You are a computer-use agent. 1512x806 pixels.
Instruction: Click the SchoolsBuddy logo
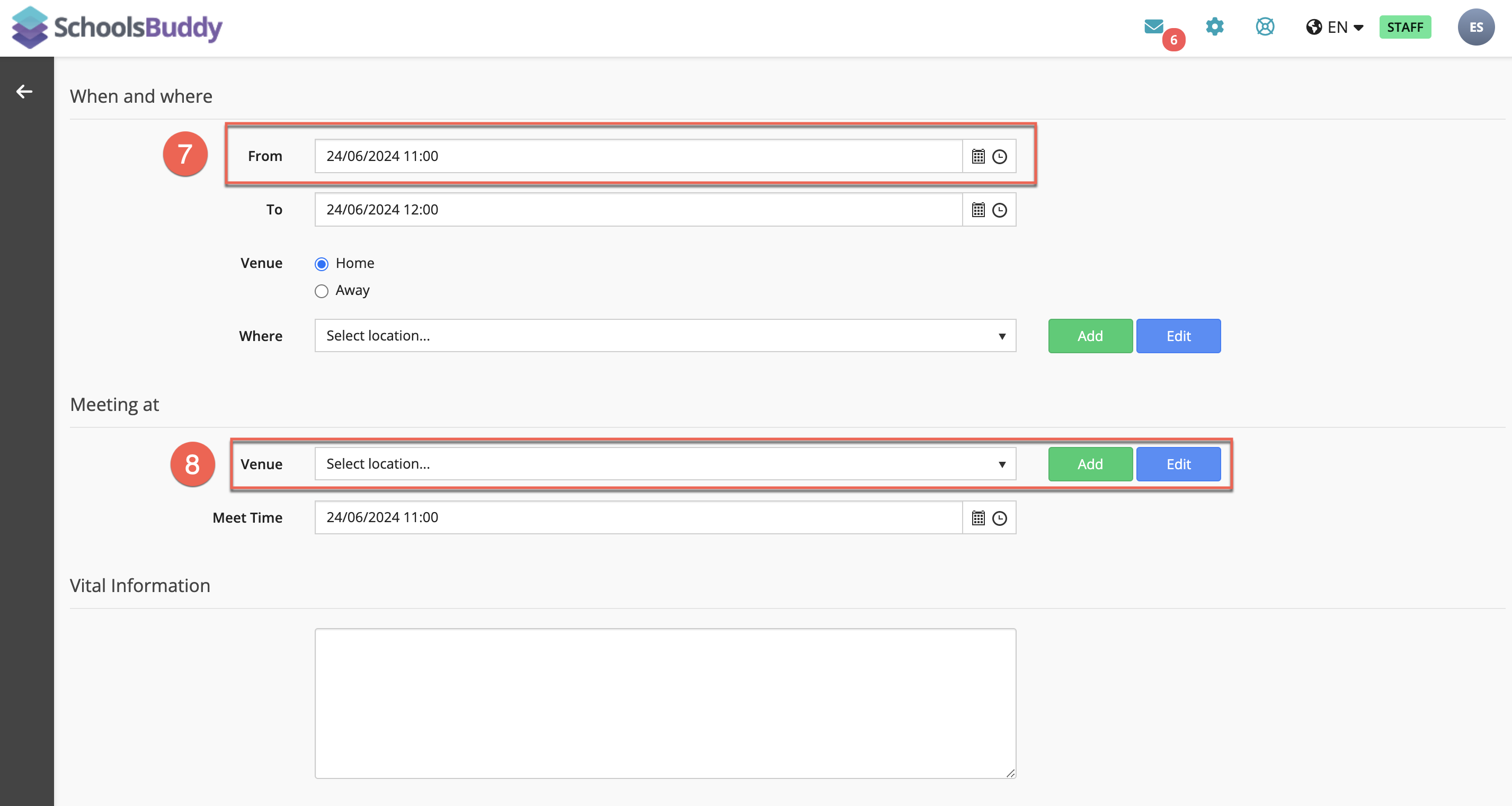point(117,27)
